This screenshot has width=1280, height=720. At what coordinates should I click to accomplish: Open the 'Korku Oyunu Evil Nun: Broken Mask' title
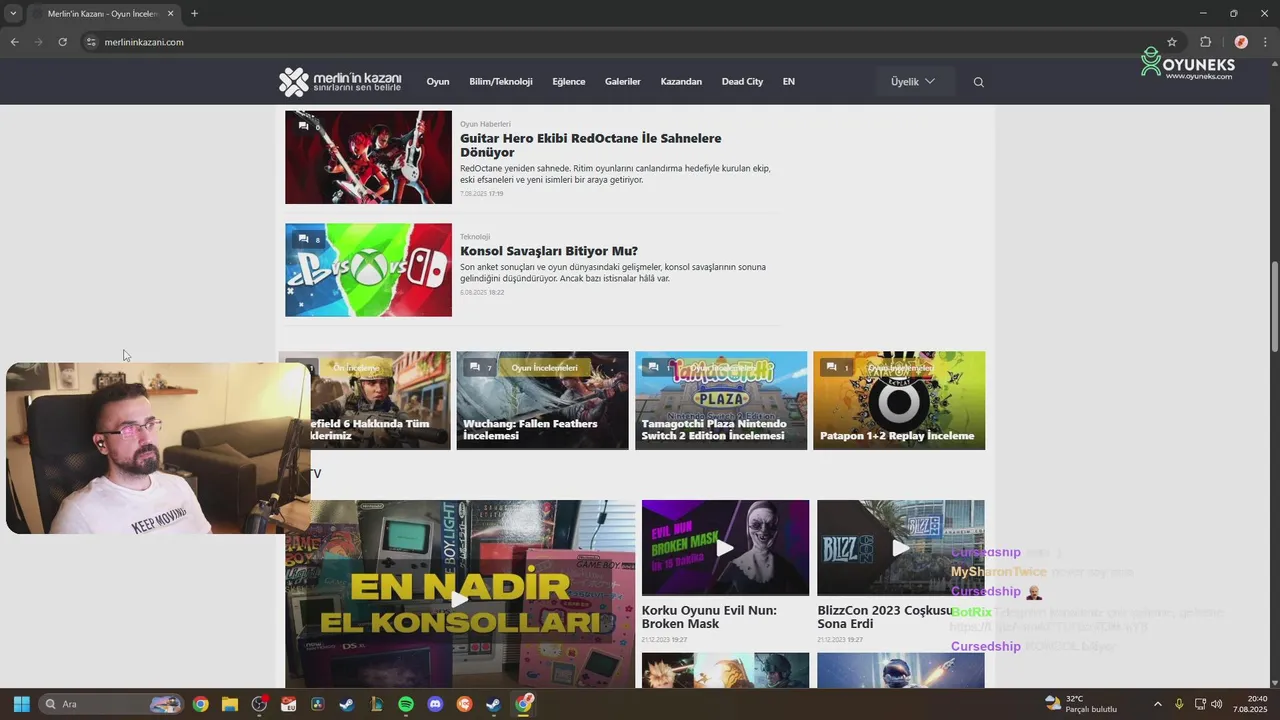(709, 617)
